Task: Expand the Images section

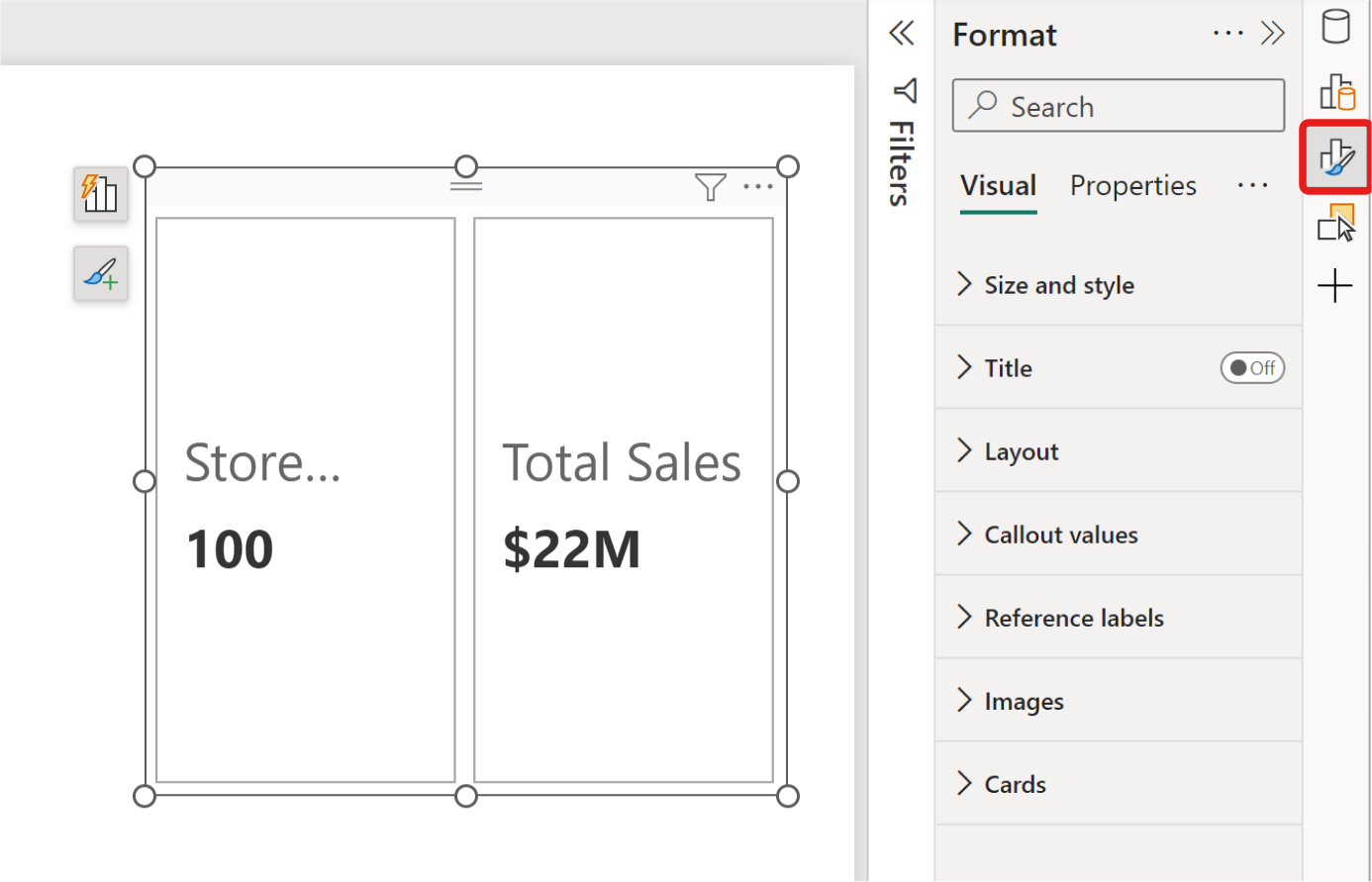Action: click(x=1118, y=701)
